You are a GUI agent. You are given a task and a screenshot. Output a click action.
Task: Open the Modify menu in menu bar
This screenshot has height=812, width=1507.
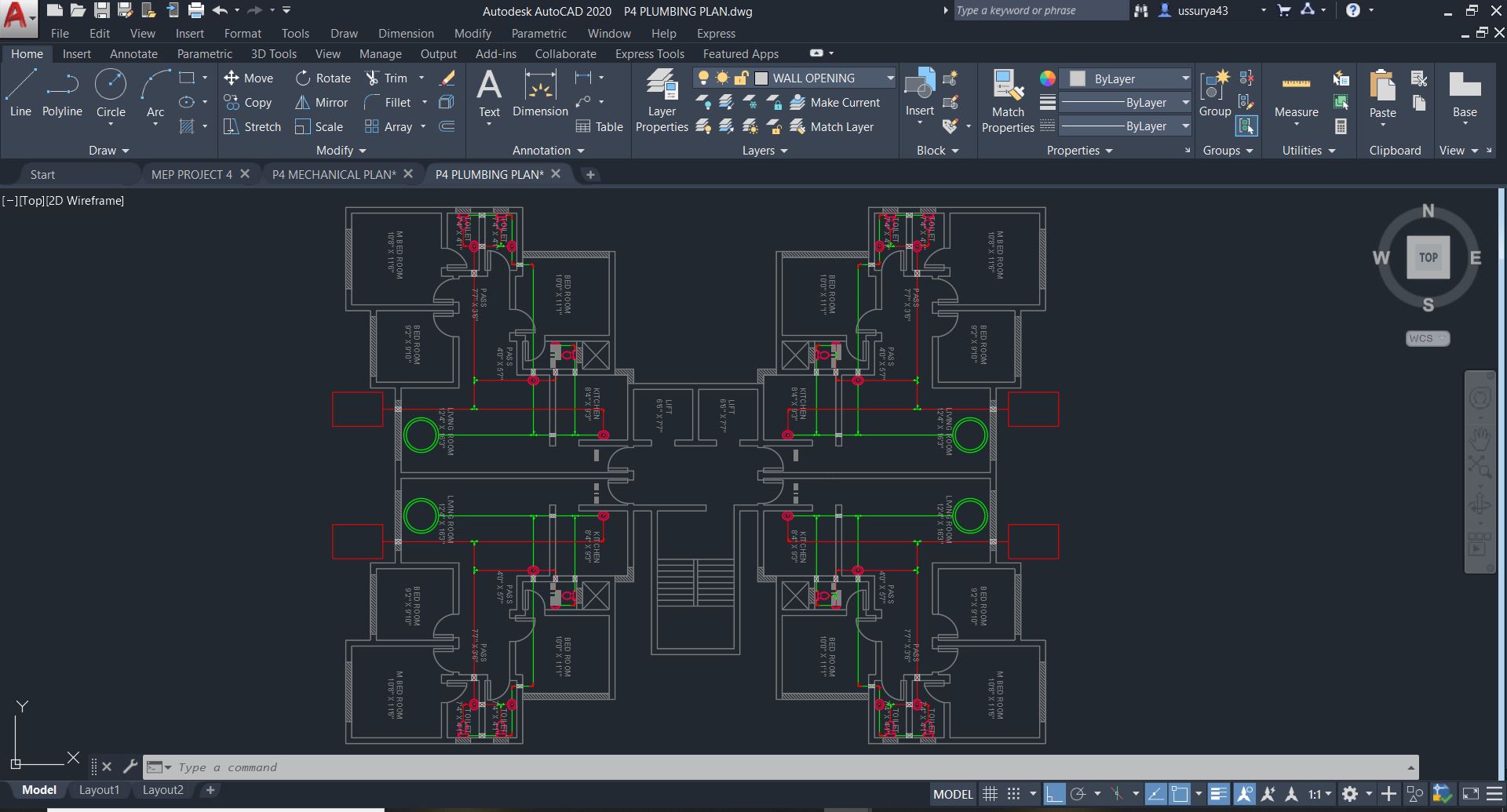click(x=473, y=34)
